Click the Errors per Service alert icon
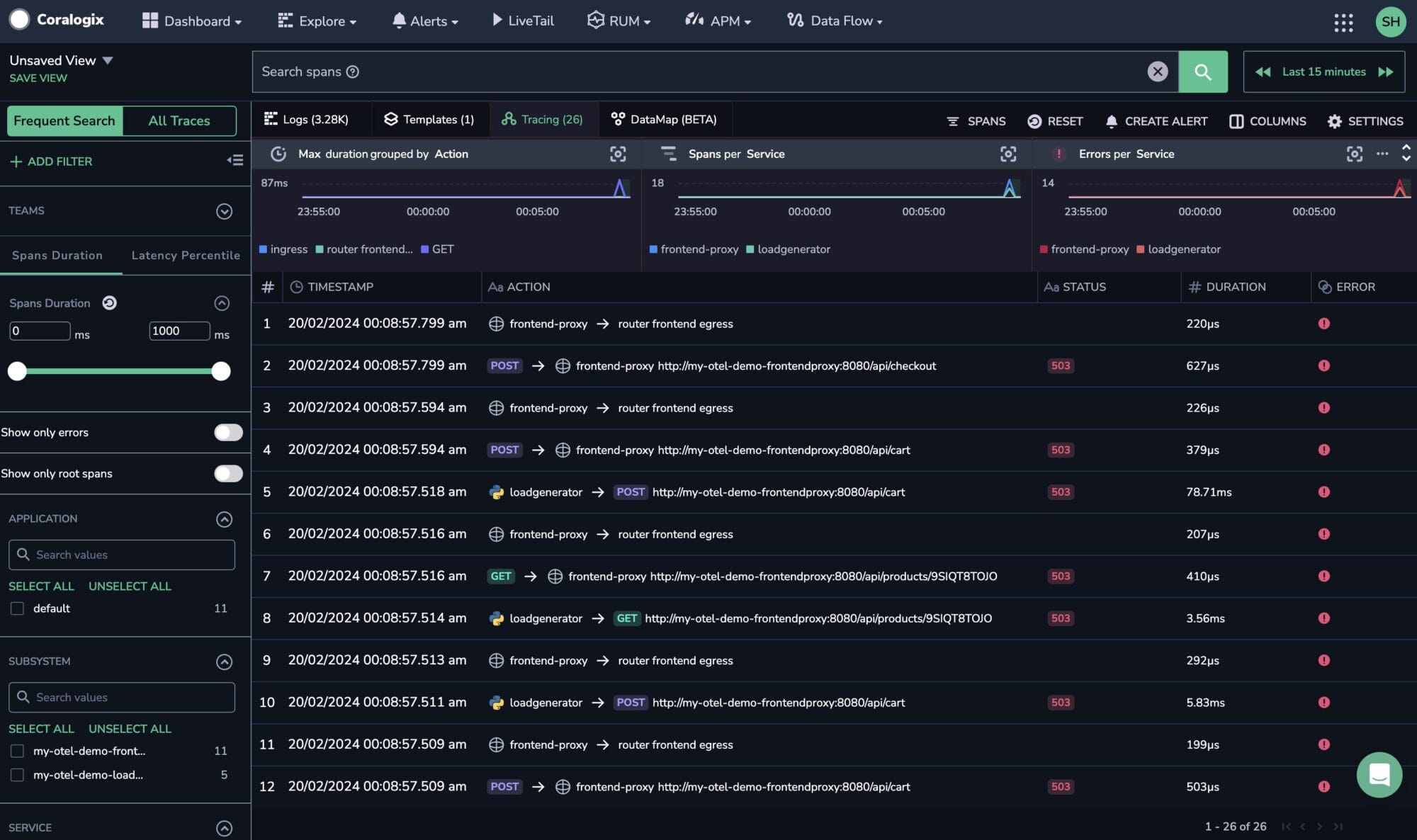 (x=1058, y=154)
